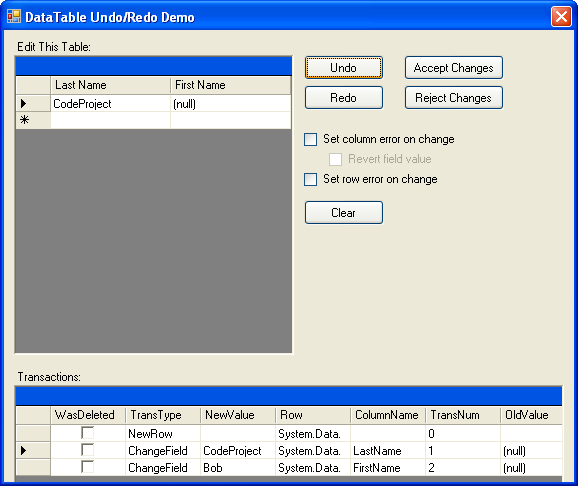Toggle WasDeleted checkbox for Bob transaction

pyautogui.click(x=87, y=467)
